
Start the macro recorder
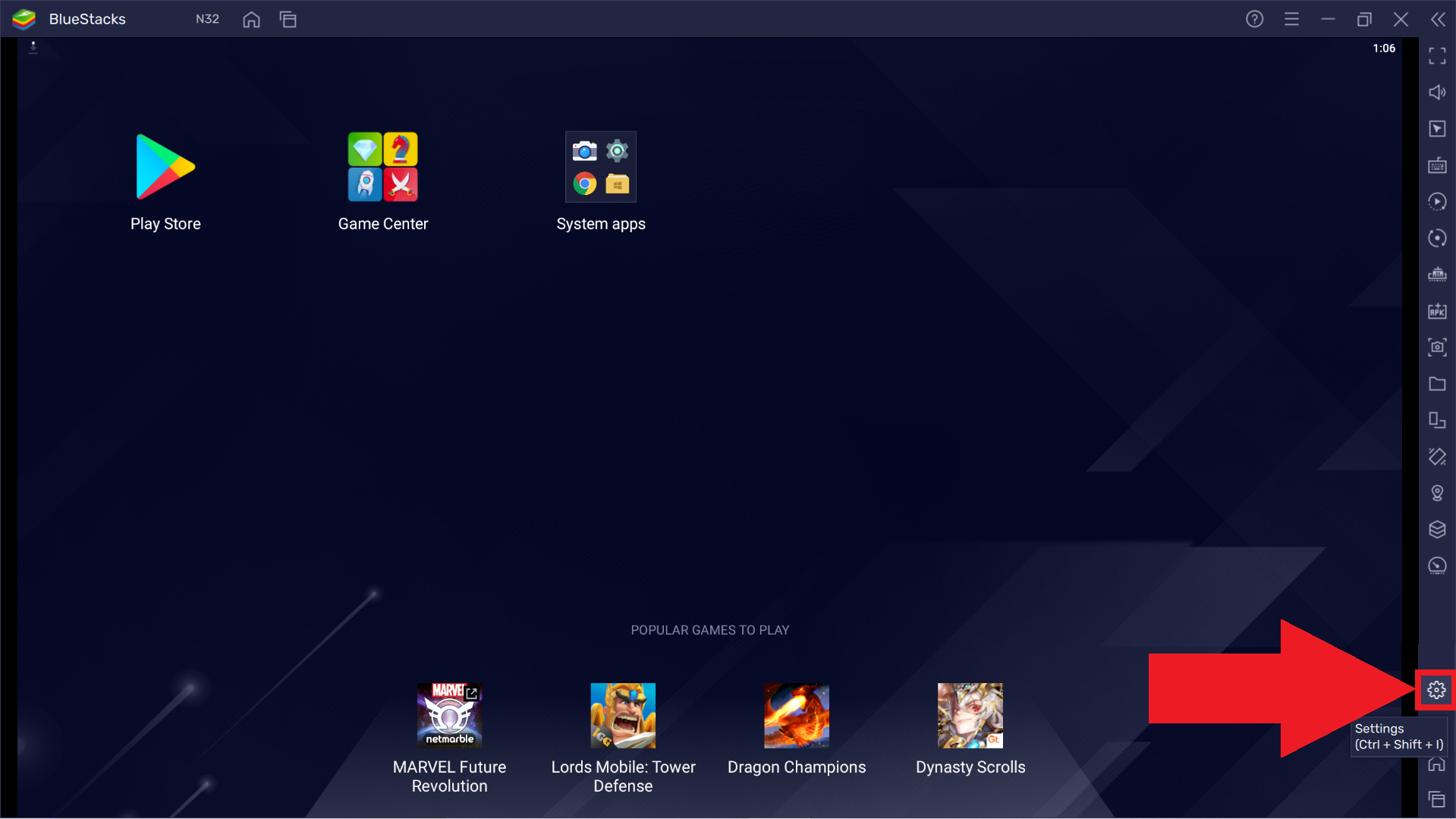coord(1436,201)
